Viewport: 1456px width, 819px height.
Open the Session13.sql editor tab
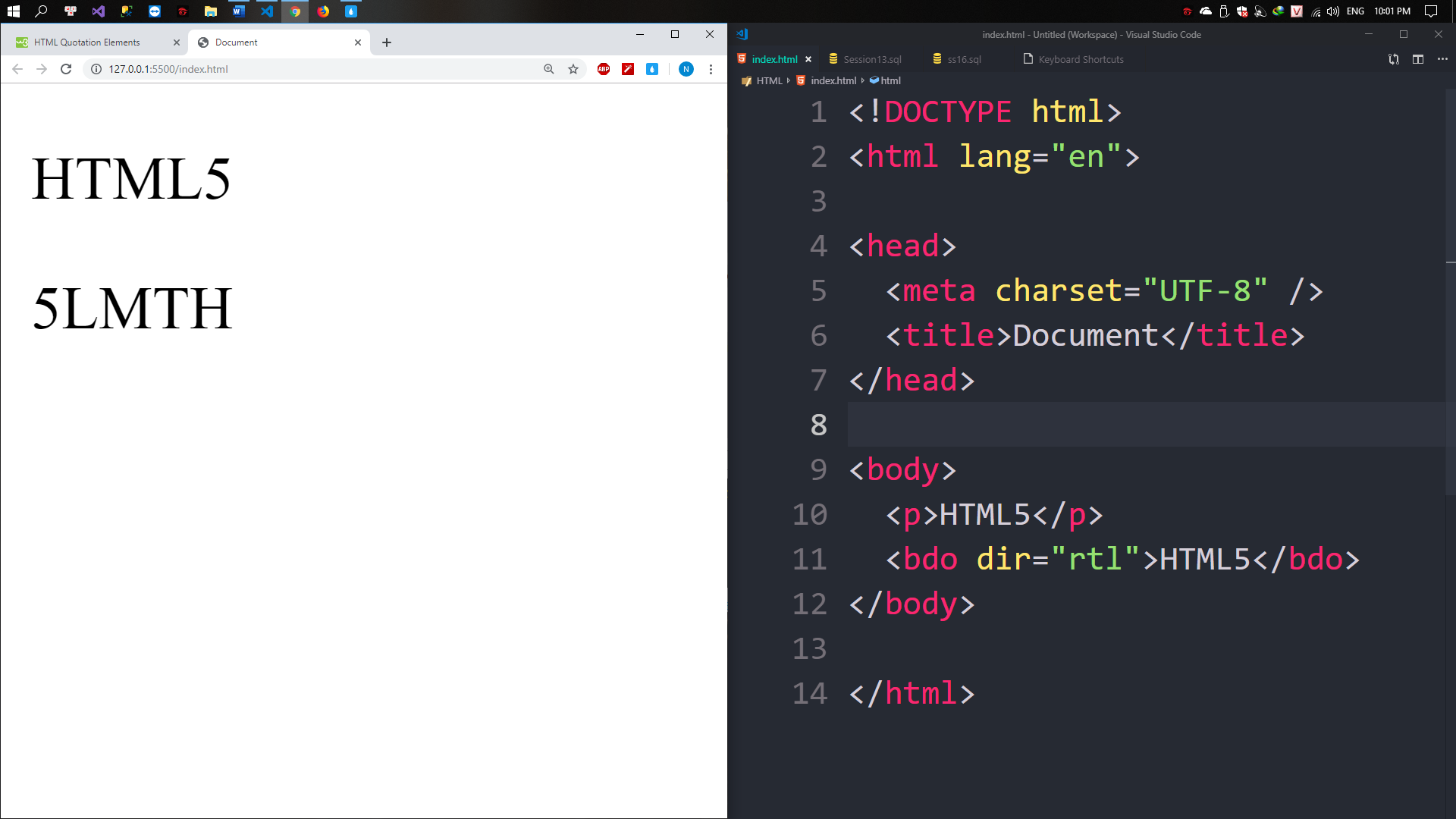pos(872,59)
